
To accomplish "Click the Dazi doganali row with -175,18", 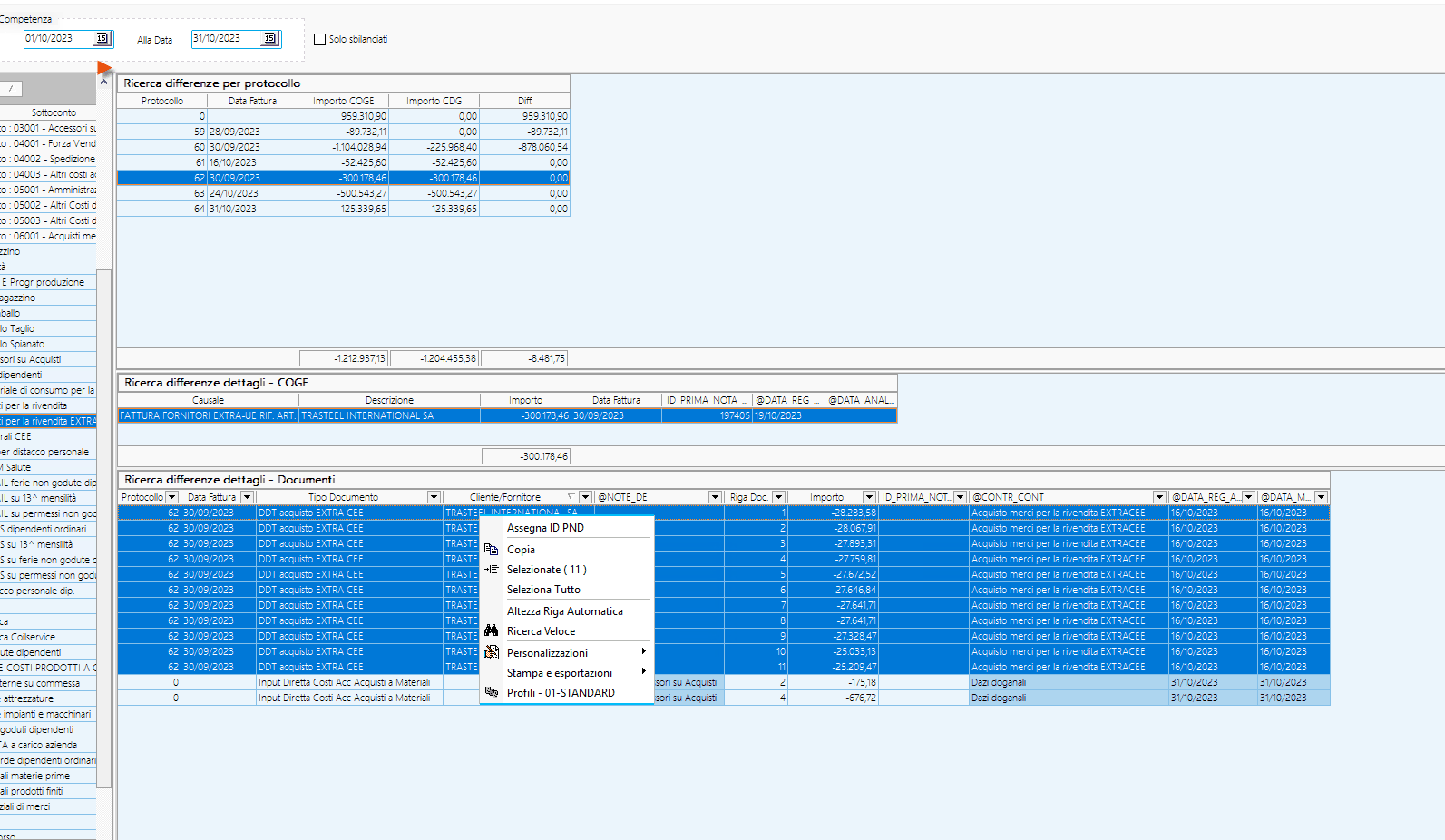I will pyautogui.click(x=724, y=682).
